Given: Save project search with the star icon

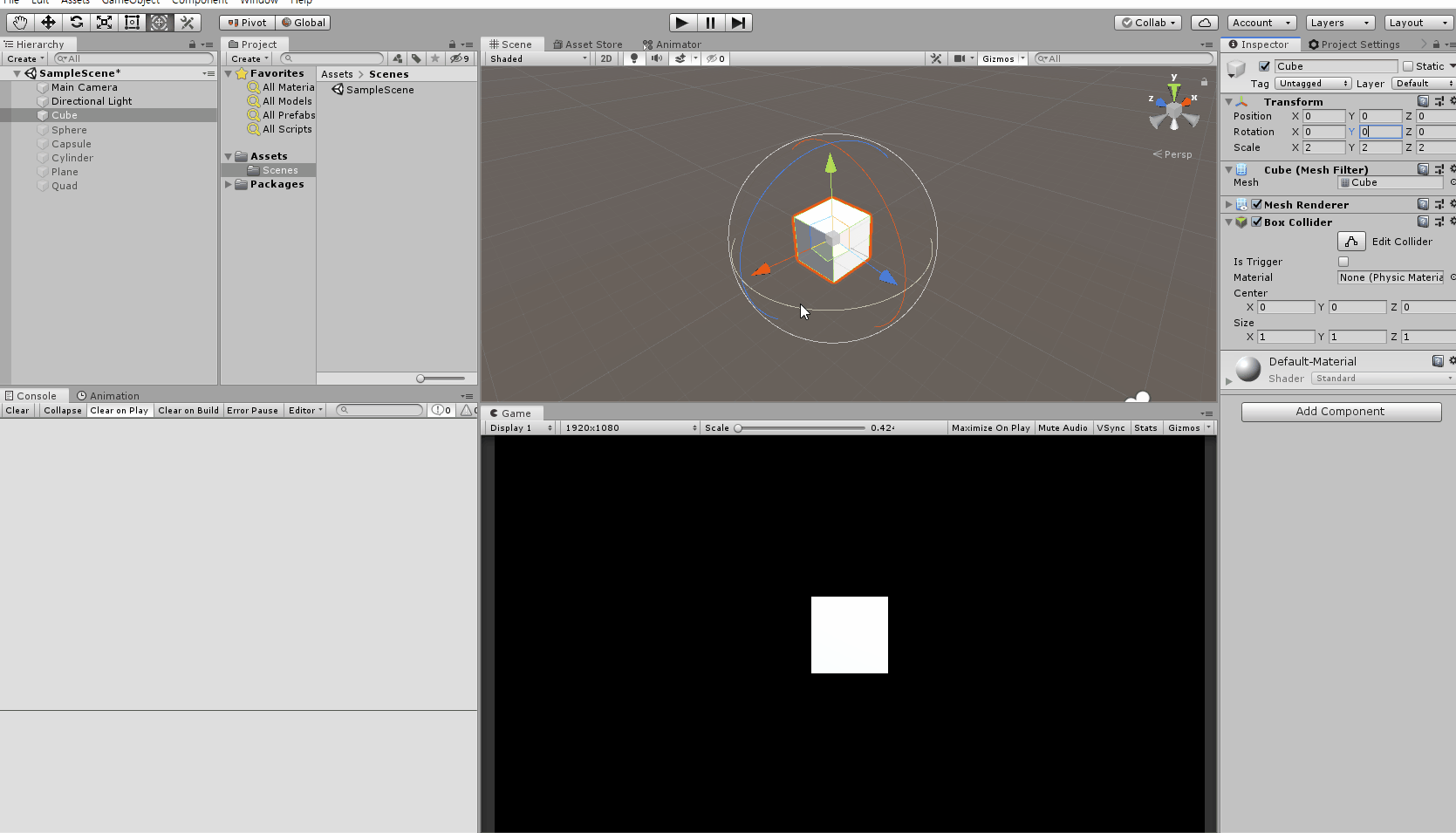Looking at the screenshot, I should tap(435, 58).
